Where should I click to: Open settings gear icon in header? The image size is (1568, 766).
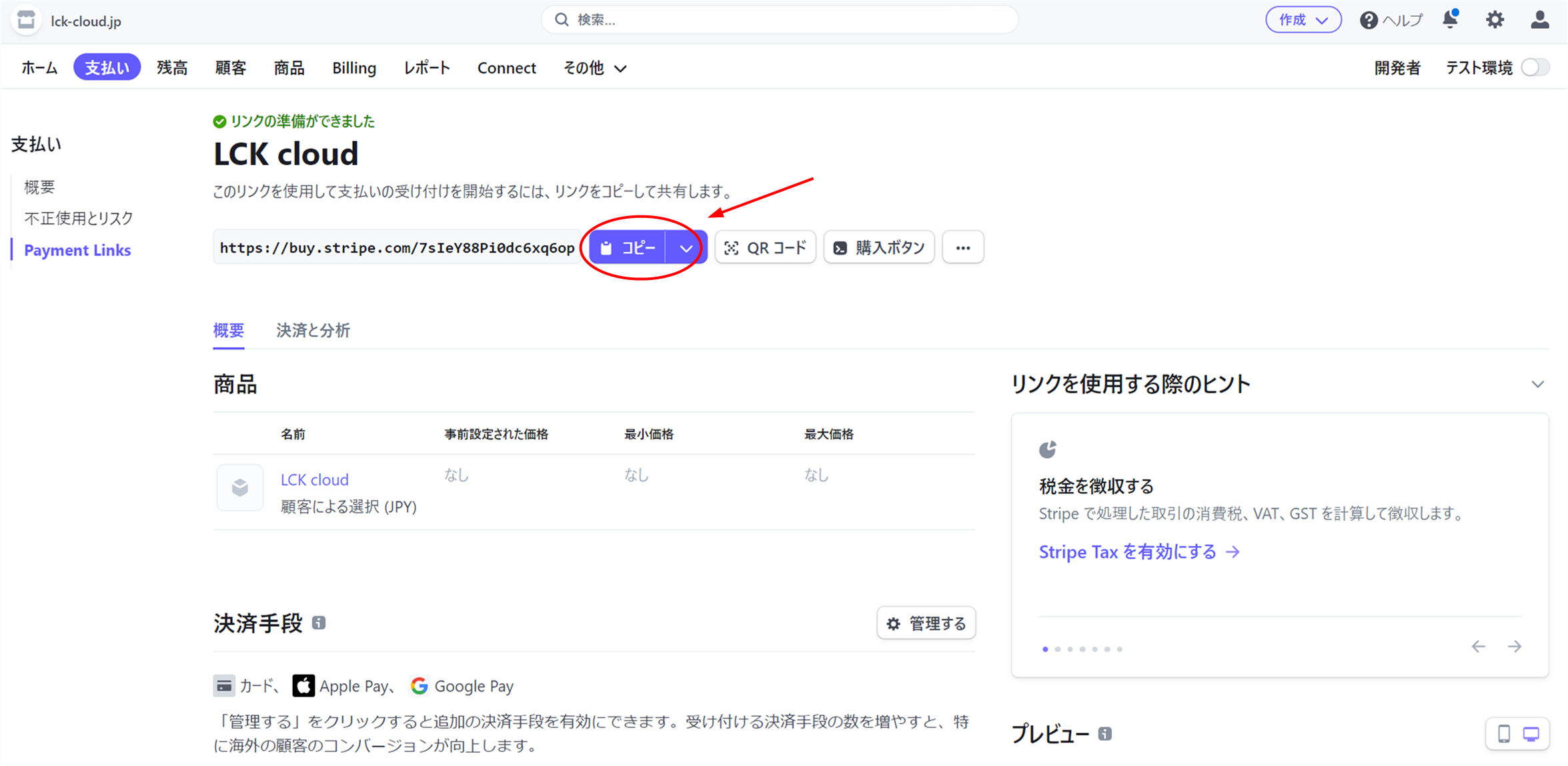click(1495, 20)
